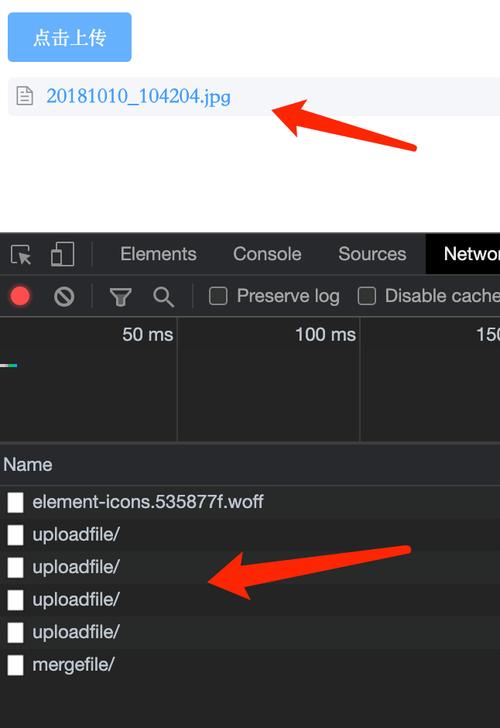The width and height of the screenshot is (500, 728).
Task: Enable the Disable cache checkbox
Action: click(367, 296)
